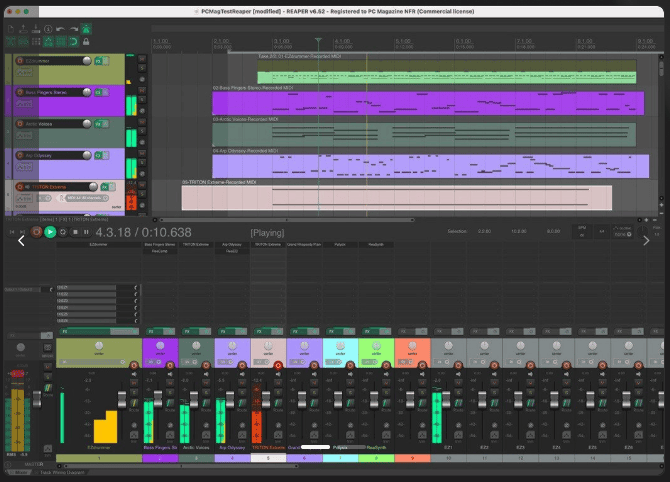This screenshot has width=670, height=482.
Task: Open MIDI All channels input dropdown
Action: coord(87,198)
